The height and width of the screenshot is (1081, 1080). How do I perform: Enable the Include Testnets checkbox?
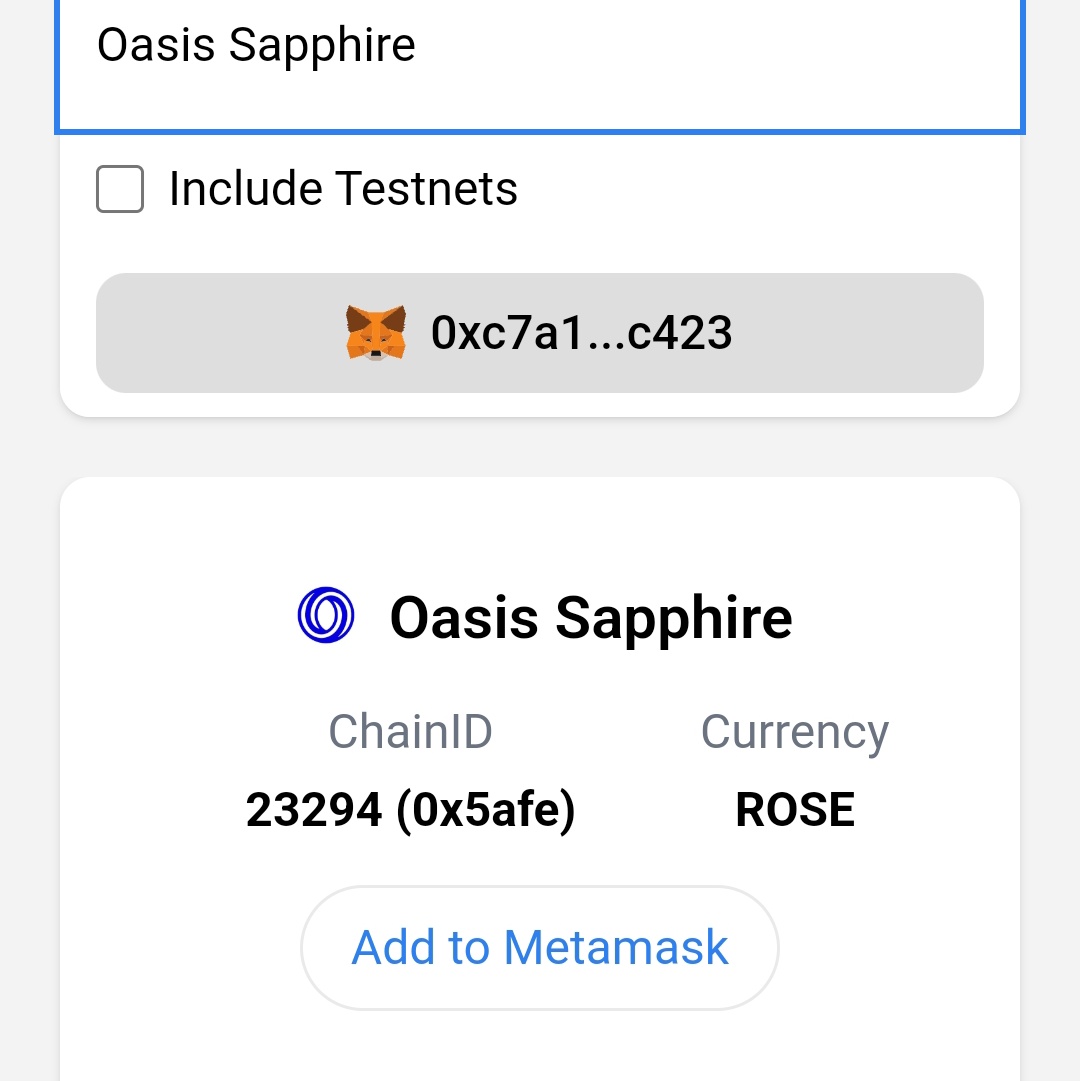[120, 189]
